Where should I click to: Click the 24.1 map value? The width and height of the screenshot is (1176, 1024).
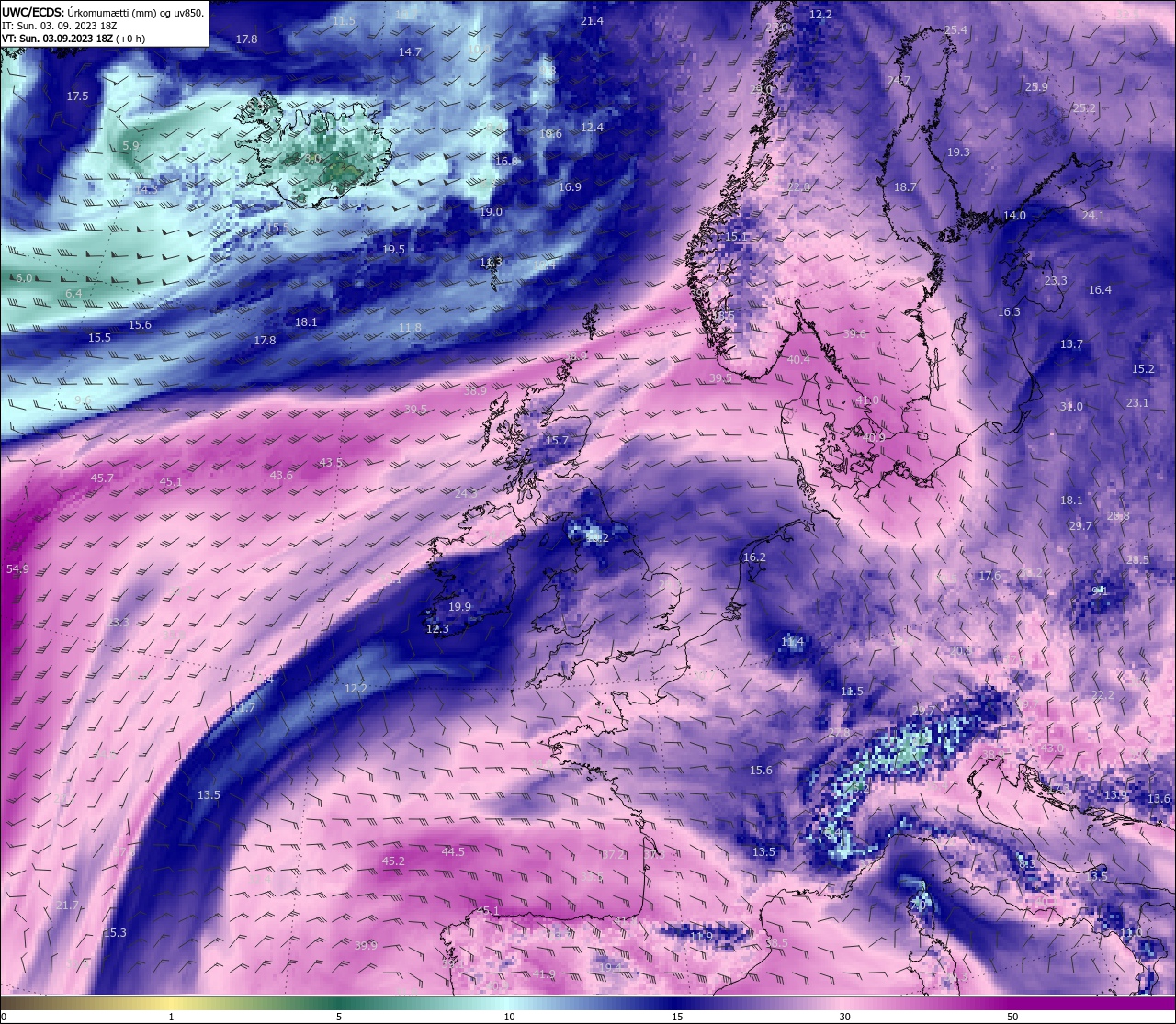(1093, 216)
